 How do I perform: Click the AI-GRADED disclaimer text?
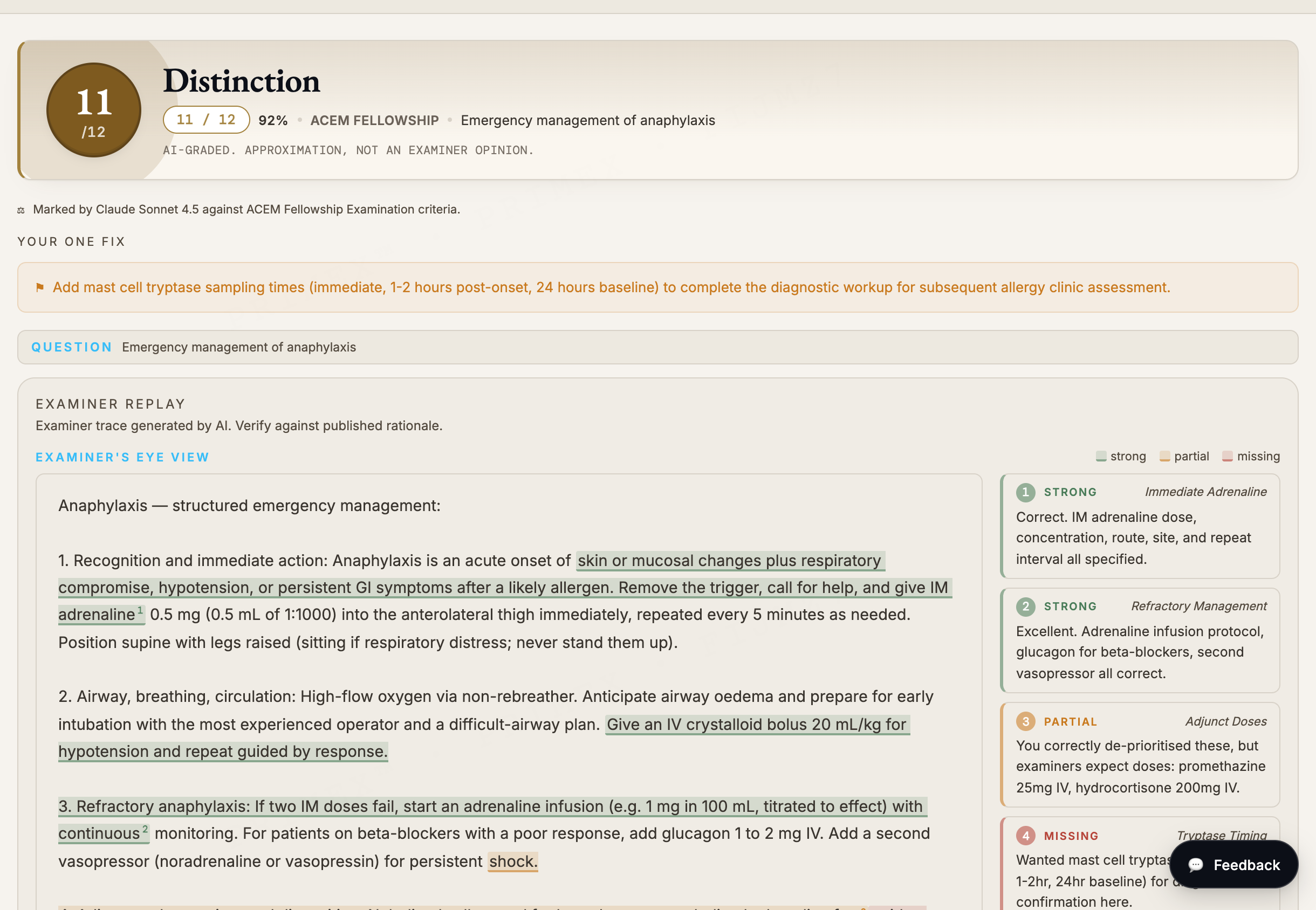[348, 150]
